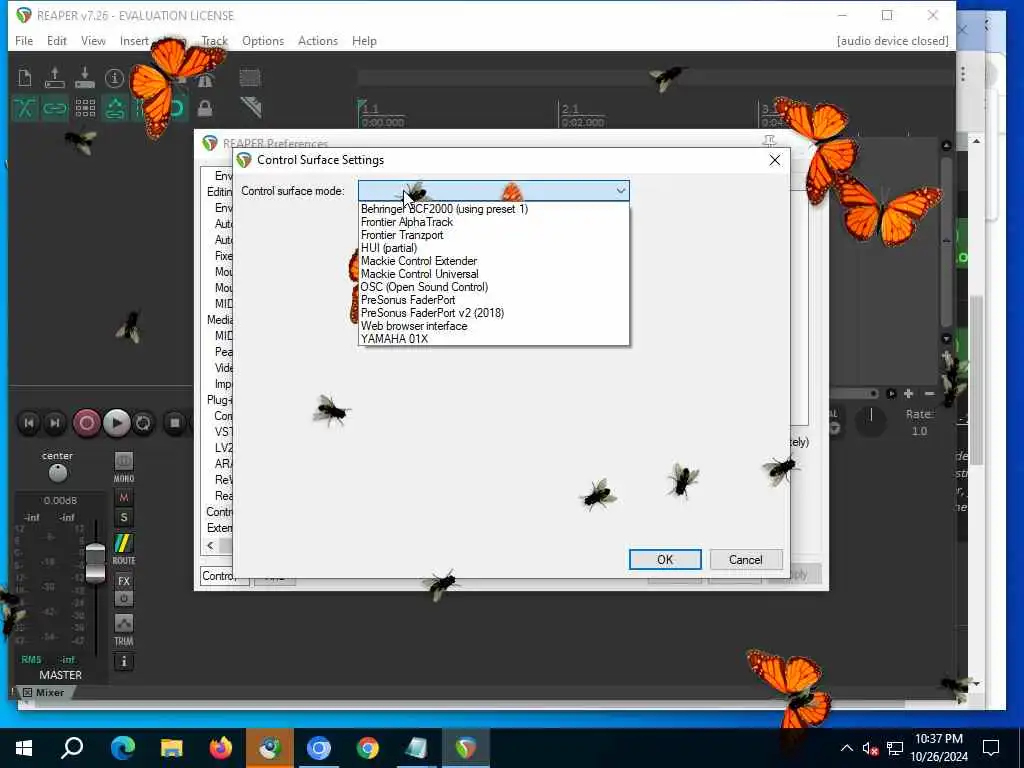
Task: Open Firefox from taskbar
Action: (221, 748)
